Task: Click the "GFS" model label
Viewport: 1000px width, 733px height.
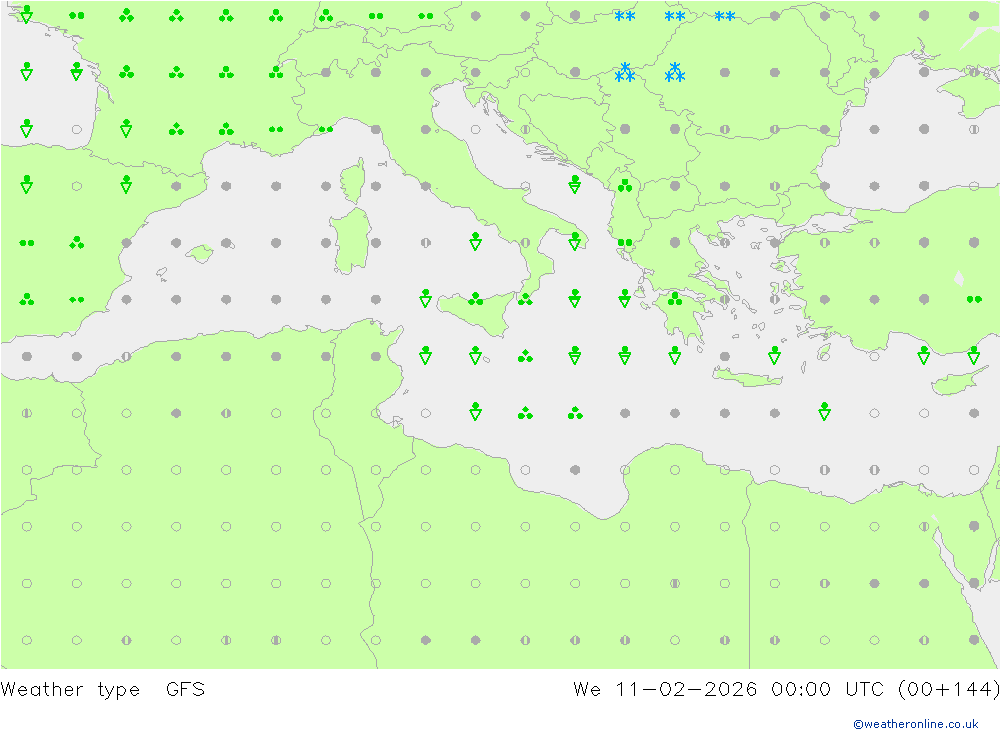Action: point(186,689)
